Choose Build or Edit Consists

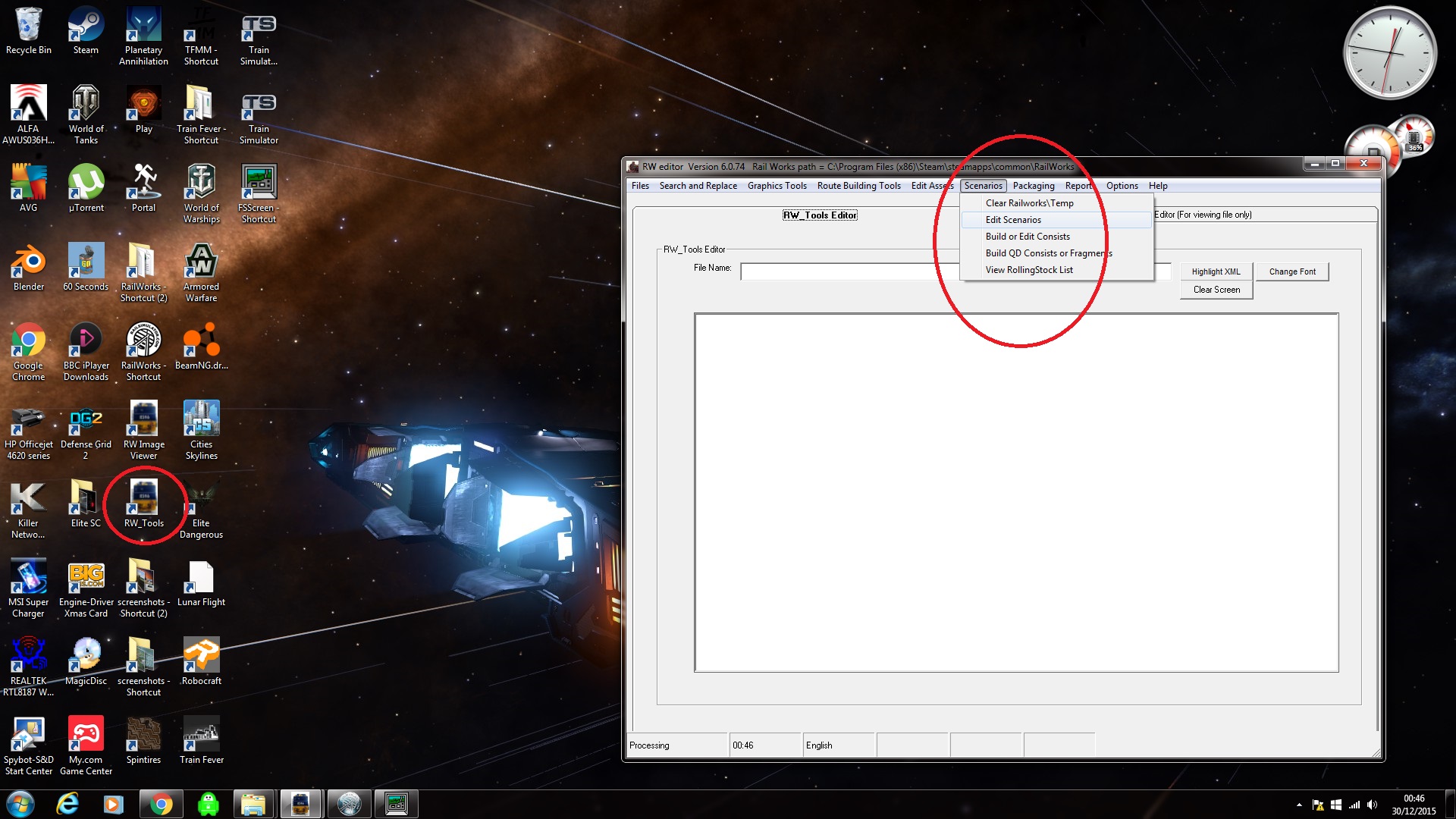tap(1028, 237)
